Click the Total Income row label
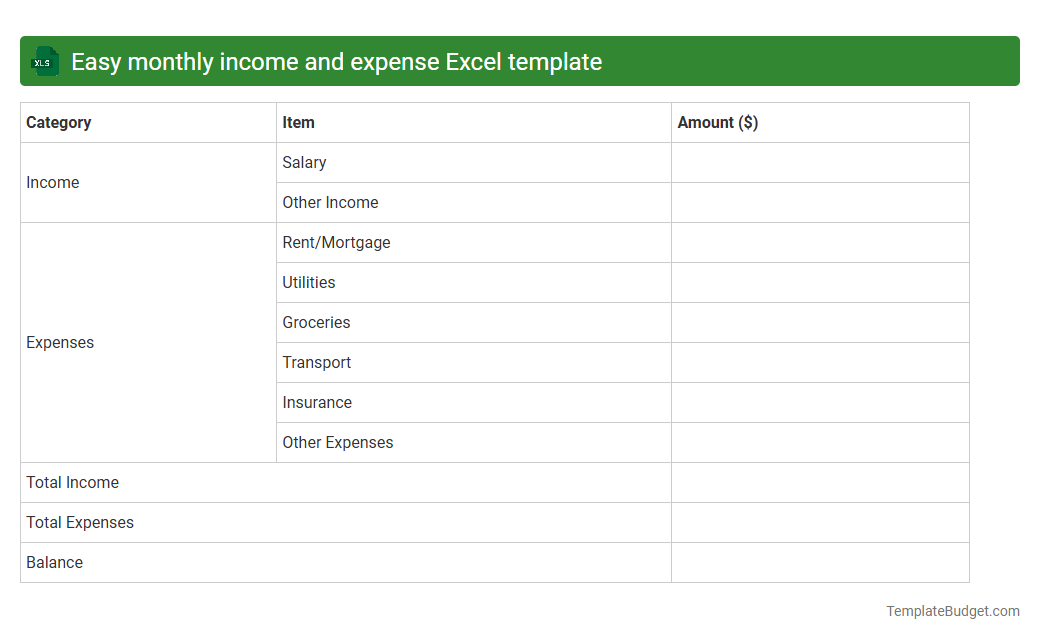This screenshot has height=640, width=1040. pos(72,482)
